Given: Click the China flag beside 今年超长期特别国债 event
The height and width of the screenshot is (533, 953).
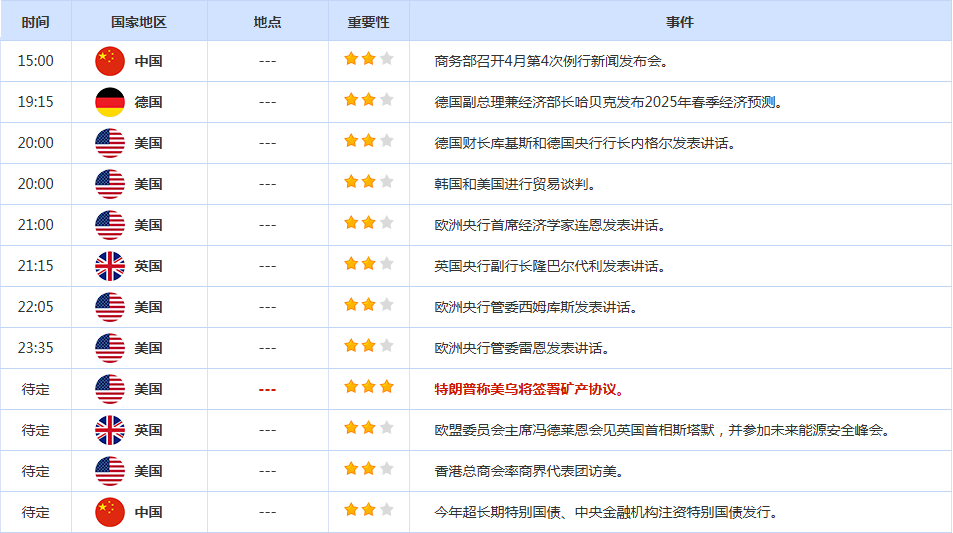Looking at the screenshot, I should coord(110,512).
